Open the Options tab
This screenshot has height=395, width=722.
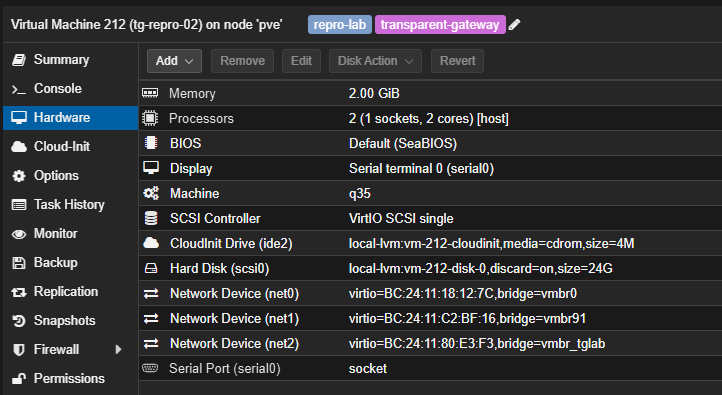[x=70, y=175]
